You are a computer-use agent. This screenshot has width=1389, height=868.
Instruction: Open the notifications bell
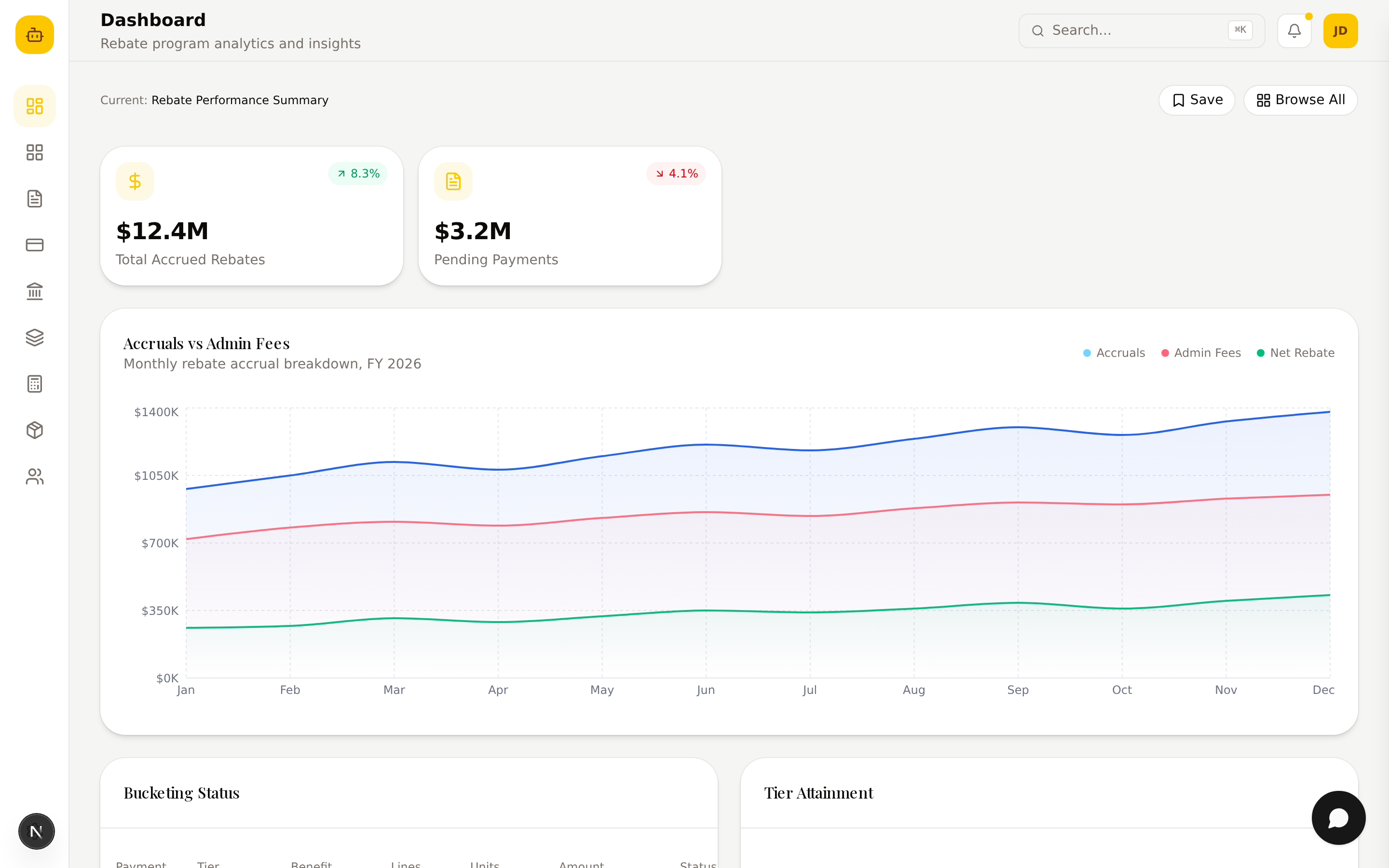point(1294,30)
